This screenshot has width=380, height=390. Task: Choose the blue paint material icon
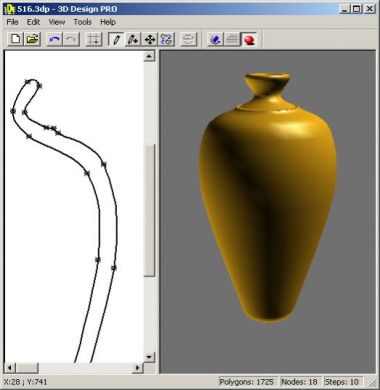[x=215, y=39]
